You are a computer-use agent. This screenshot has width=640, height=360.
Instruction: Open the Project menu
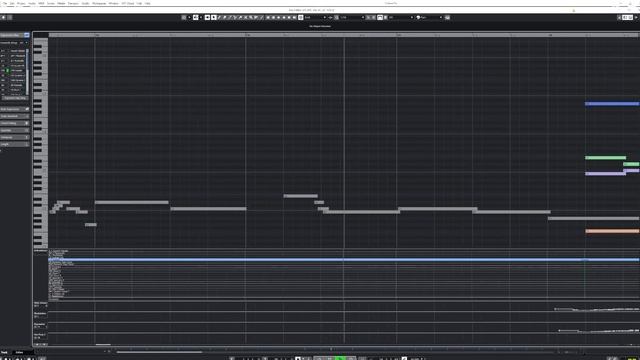21,3
